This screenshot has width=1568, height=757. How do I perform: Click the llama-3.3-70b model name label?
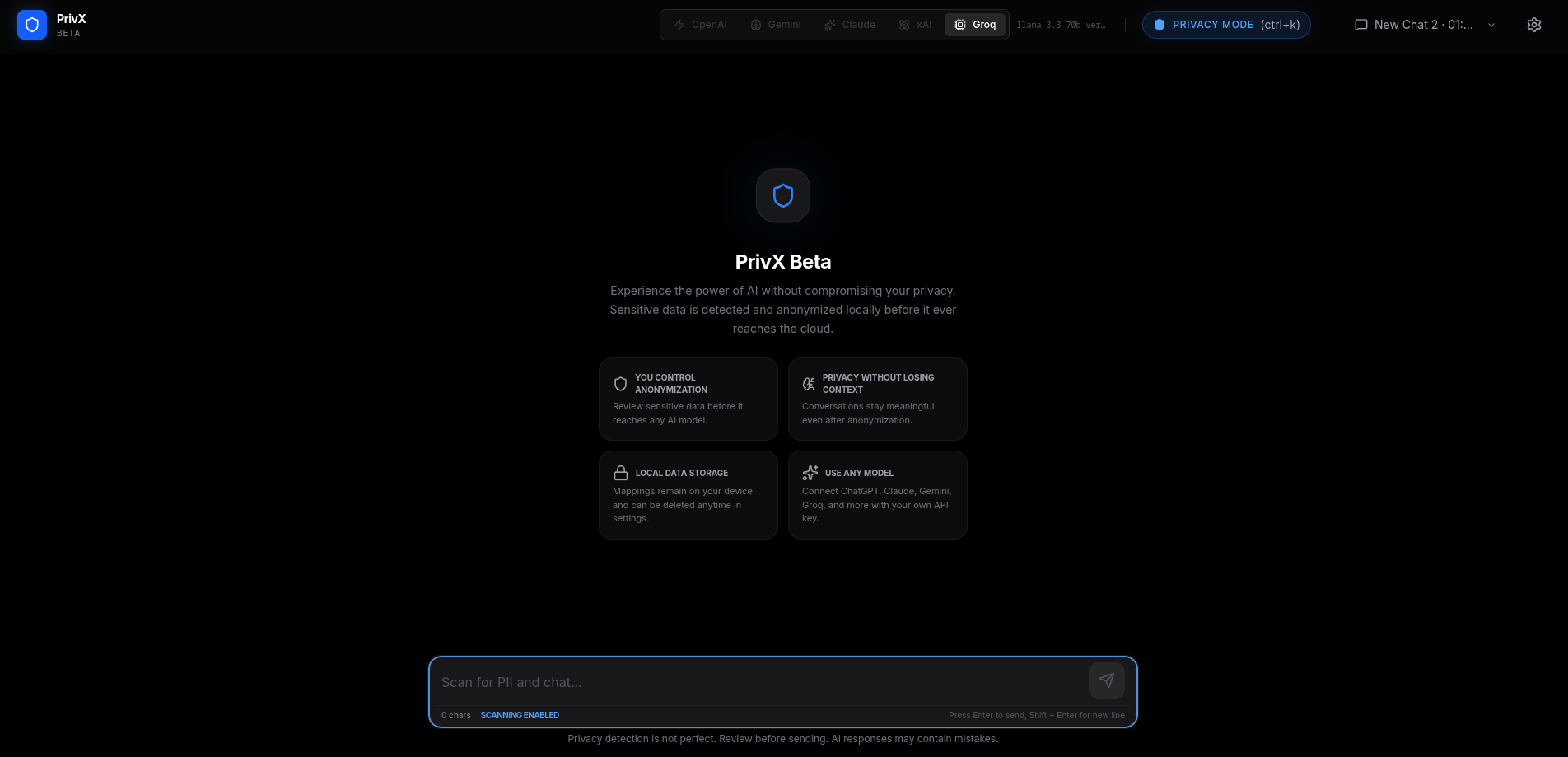tap(1062, 25)
